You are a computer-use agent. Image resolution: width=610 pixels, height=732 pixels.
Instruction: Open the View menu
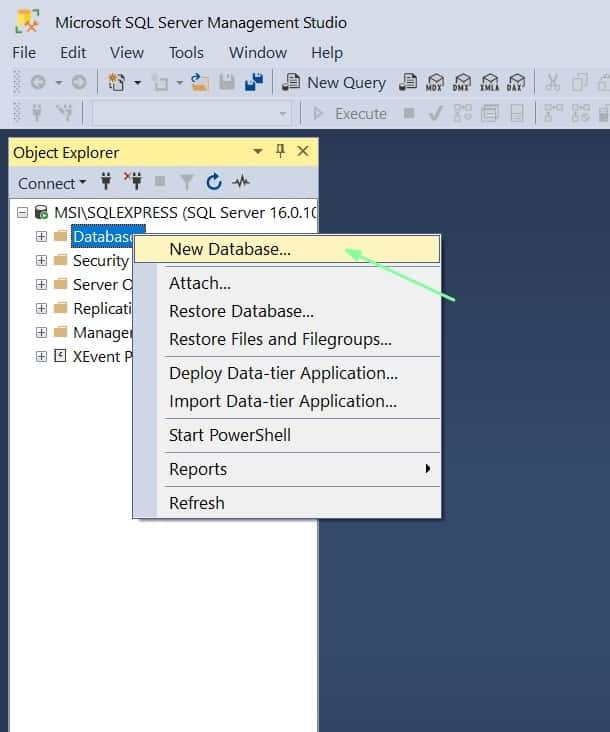click(126, 53)
